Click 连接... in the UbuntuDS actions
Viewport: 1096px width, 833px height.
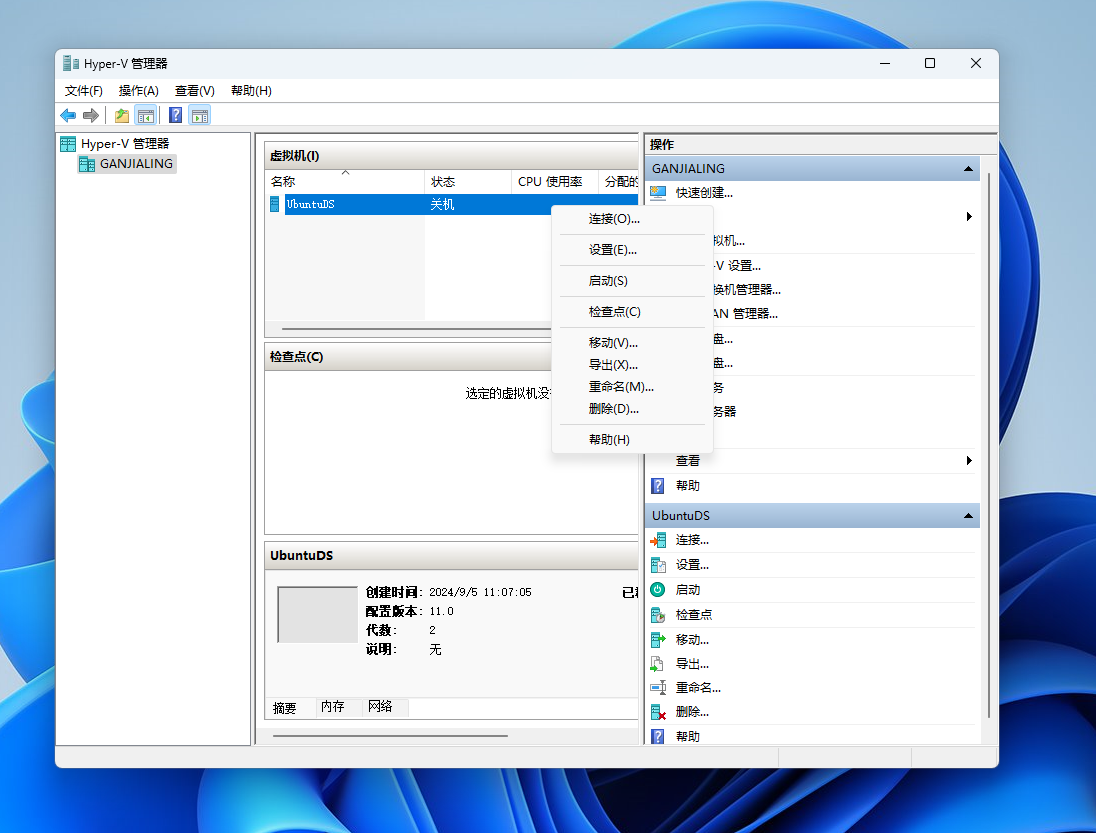point(692,540)
